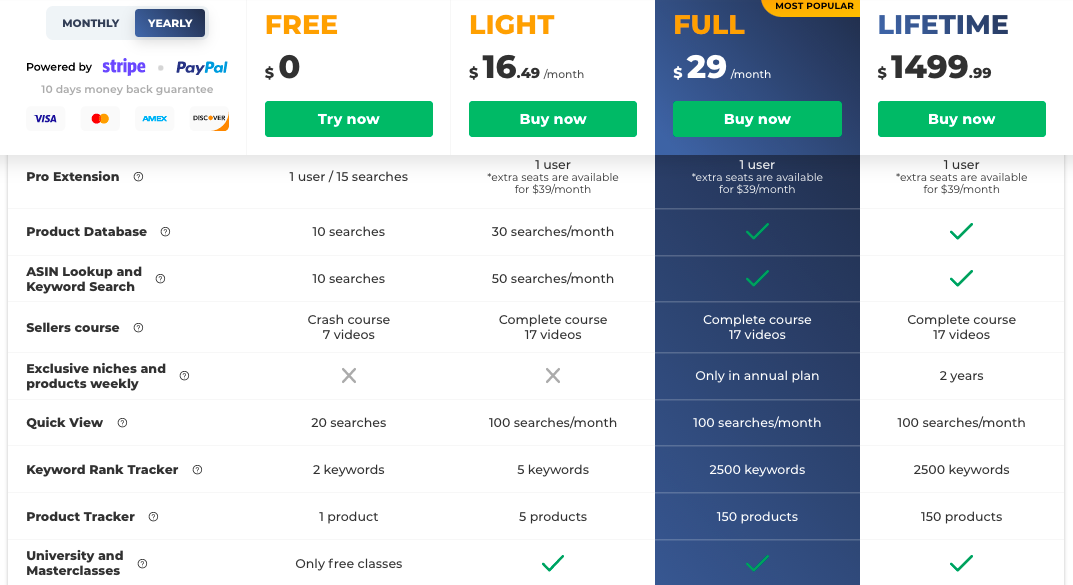Image resolution: width=1073 pixels, height=585 pixels.
Task: Click Buy now for the Light plan
Action: (x=553, y=119)
